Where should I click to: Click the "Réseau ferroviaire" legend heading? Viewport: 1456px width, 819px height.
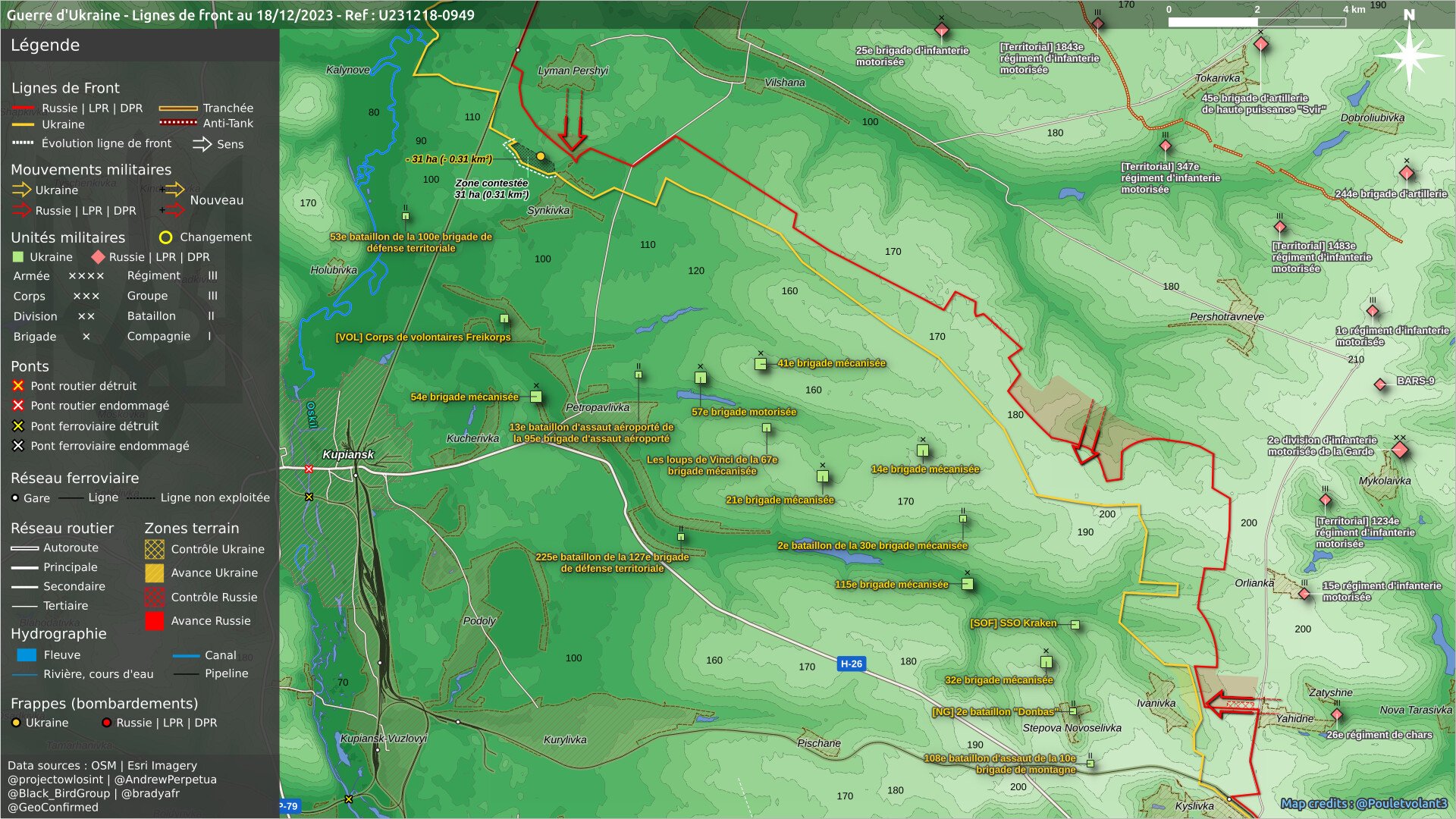pos(75,479)
